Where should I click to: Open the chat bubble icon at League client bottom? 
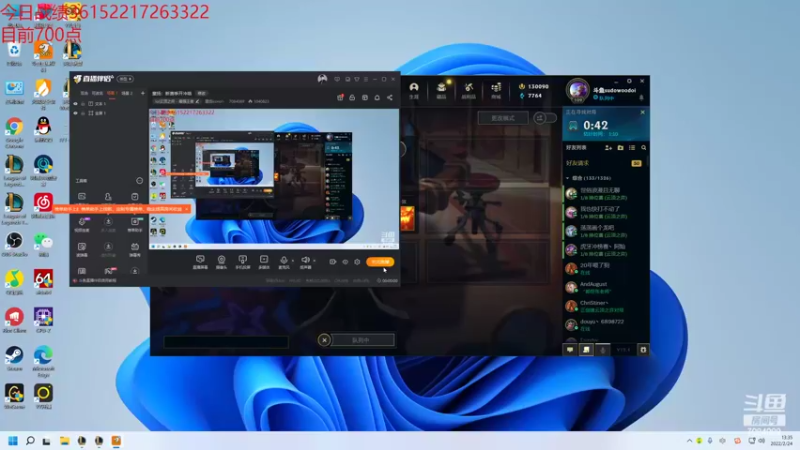point(570,350)
